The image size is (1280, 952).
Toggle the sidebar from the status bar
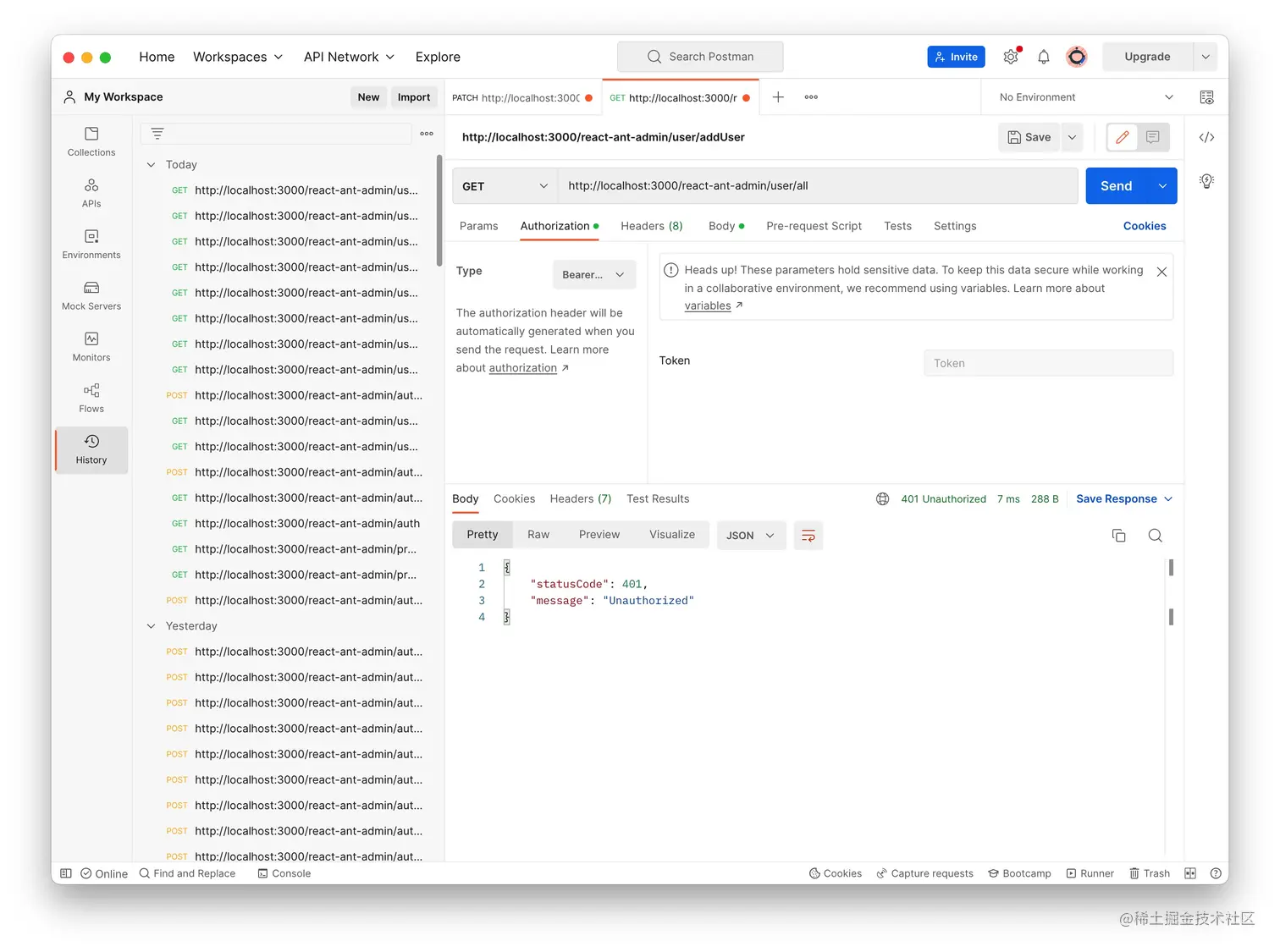pyautogui.click(x=66, y=873)
